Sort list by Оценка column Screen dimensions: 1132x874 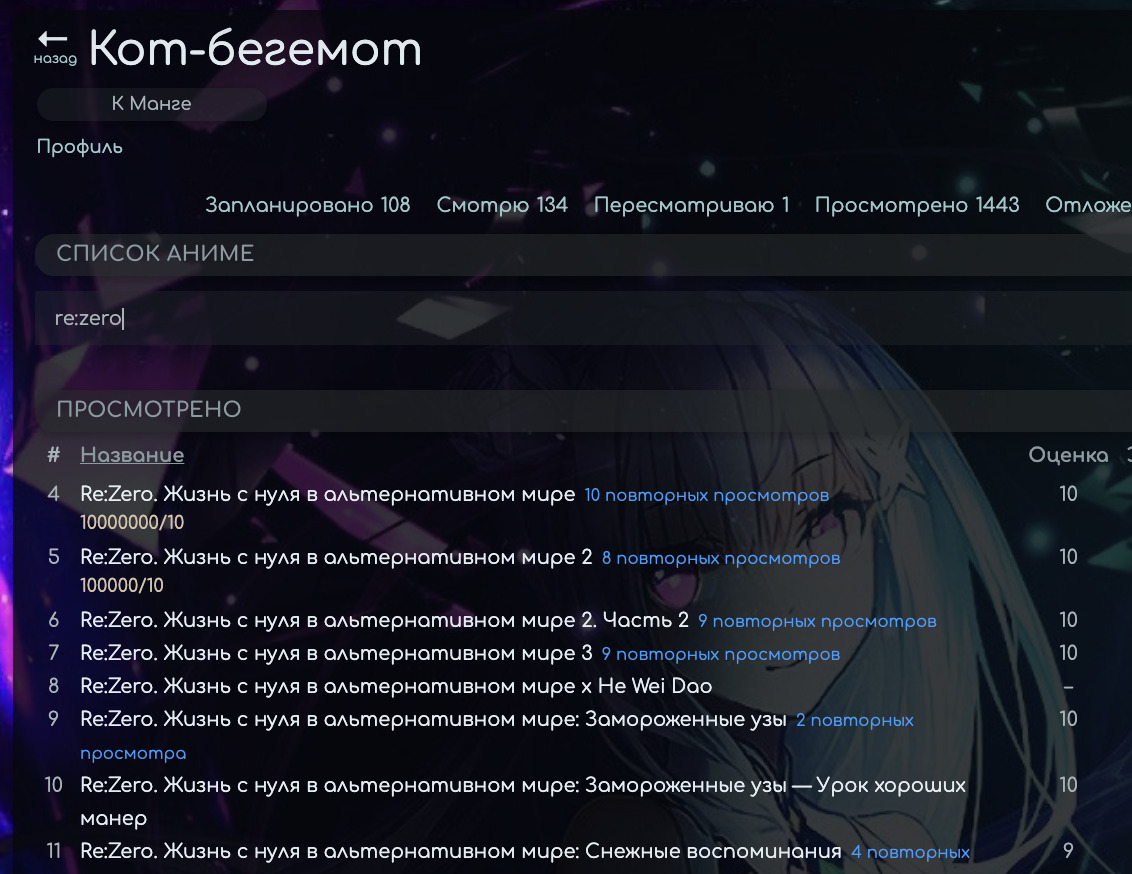[1068, 455]
